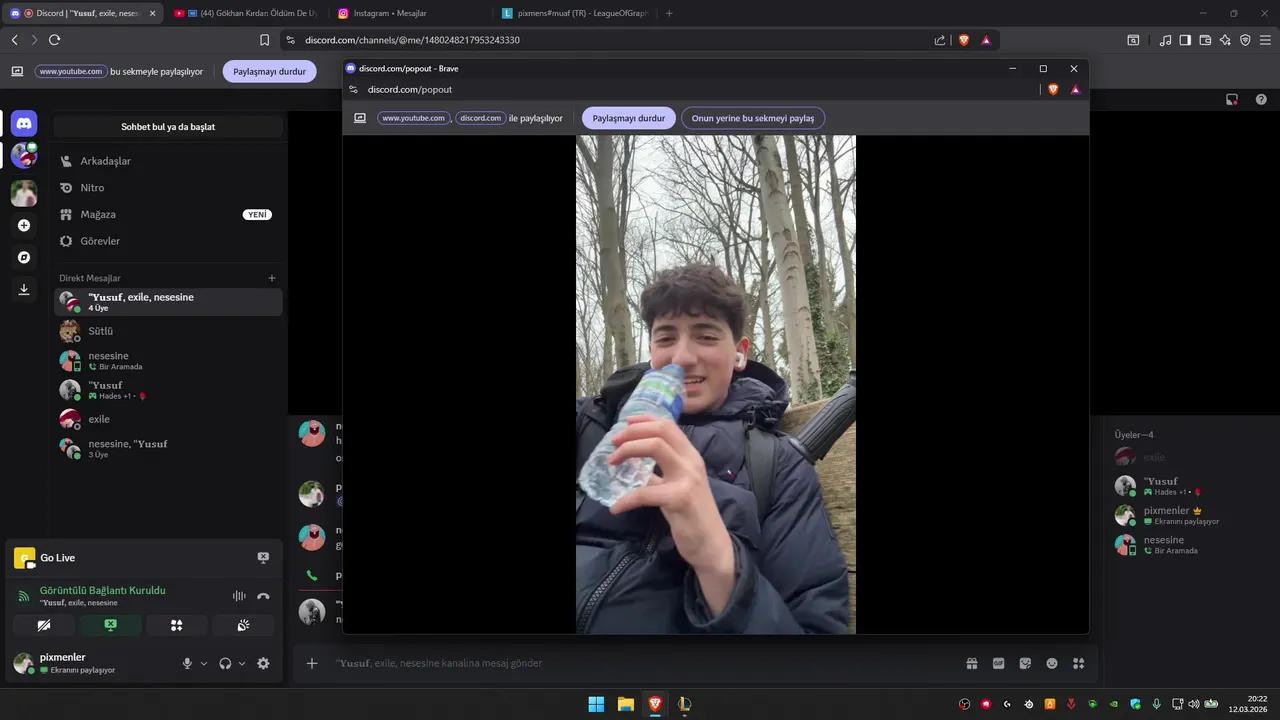Screen dimensions: 1280x720
Task: Open the emoji picker
Action: pos(1052,663)
